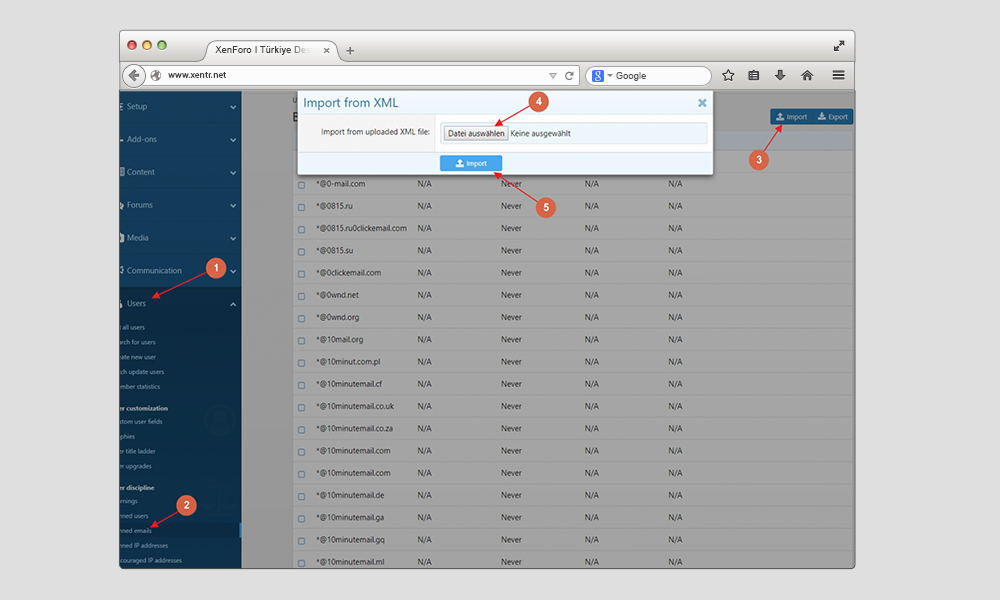Tick checkbox for *@0wnd.org
1000x600 pixels.
[x=302, y=318]
